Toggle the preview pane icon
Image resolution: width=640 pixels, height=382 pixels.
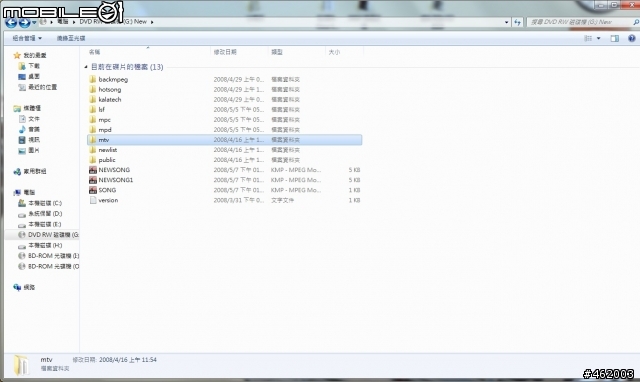tap(614, 38)
